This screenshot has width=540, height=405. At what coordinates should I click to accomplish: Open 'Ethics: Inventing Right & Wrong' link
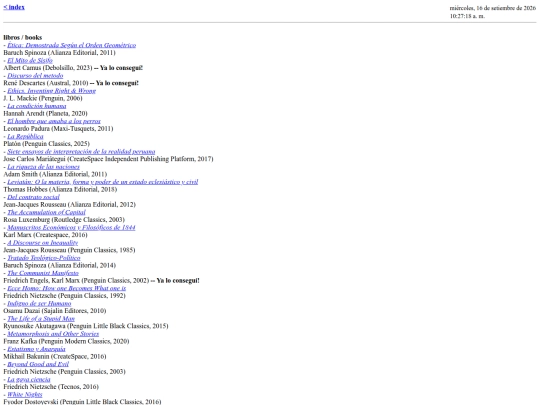coord(52,91)
